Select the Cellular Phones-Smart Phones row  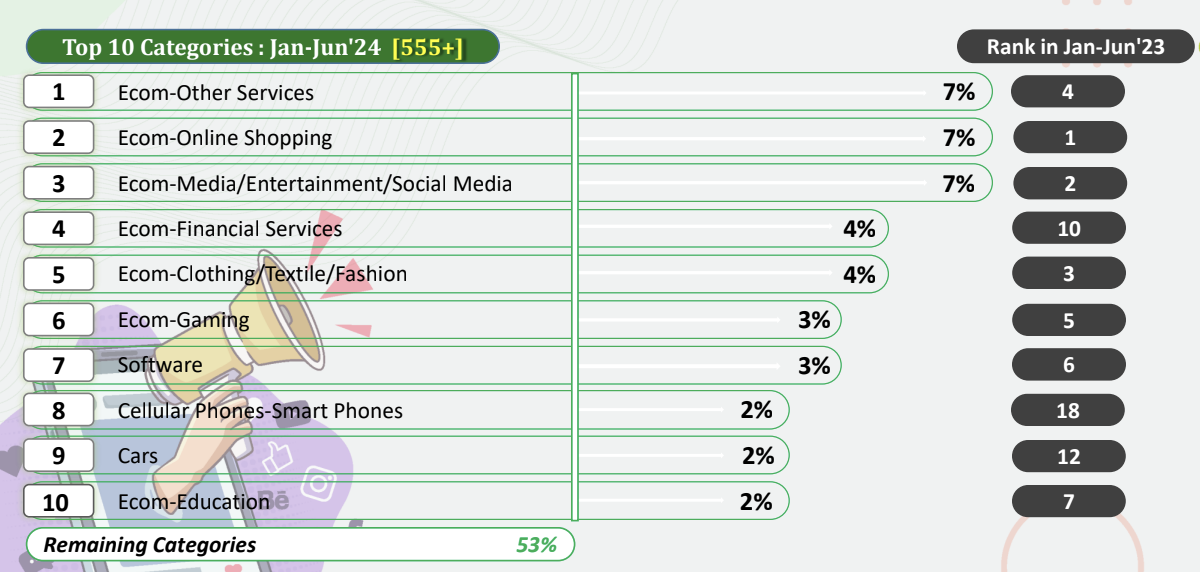coord(260,411)
